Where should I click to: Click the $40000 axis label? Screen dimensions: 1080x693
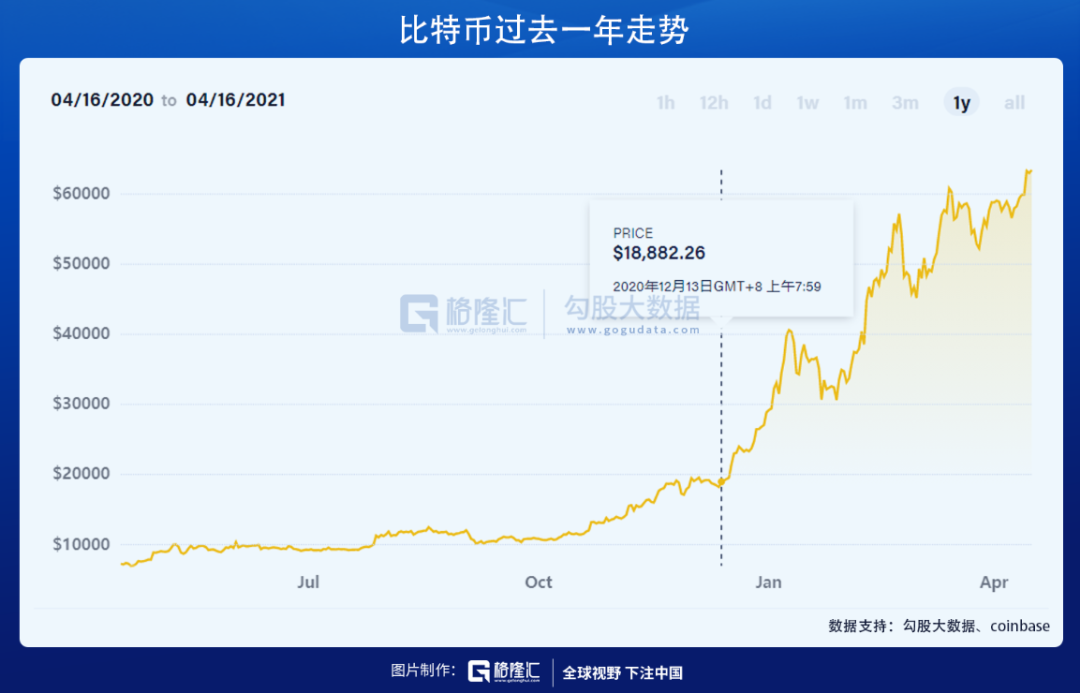[81, 334]
